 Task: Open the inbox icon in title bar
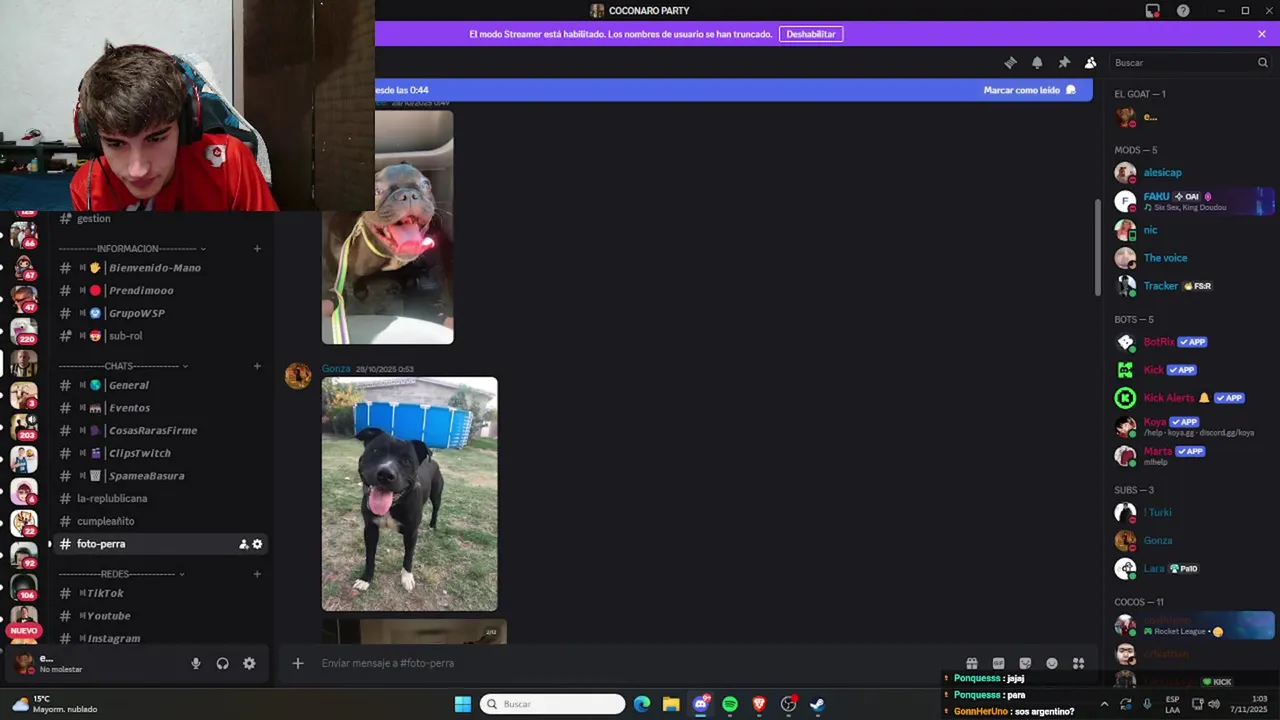coord(1153,11)
